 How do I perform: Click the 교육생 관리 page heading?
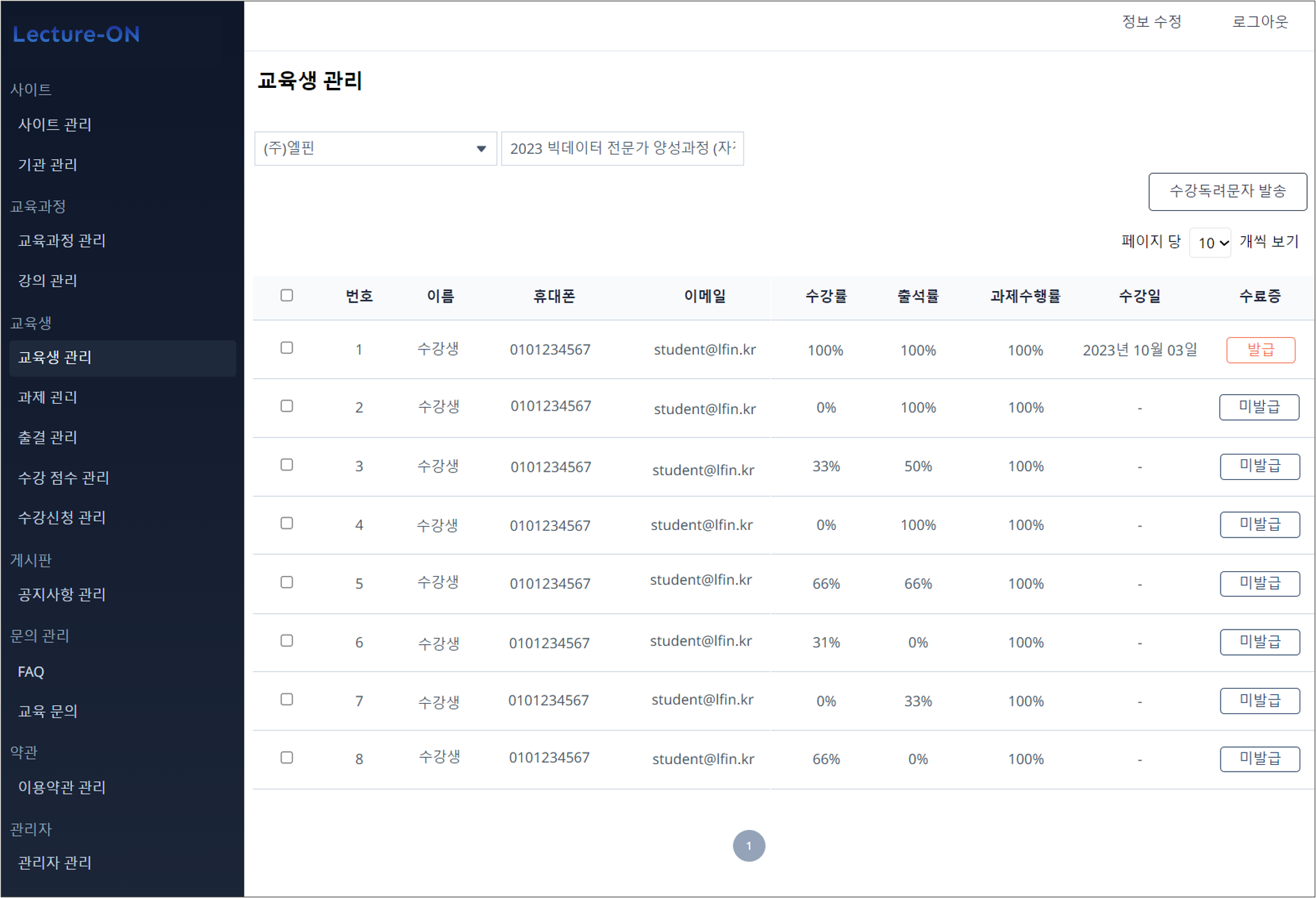click(310, 81)
